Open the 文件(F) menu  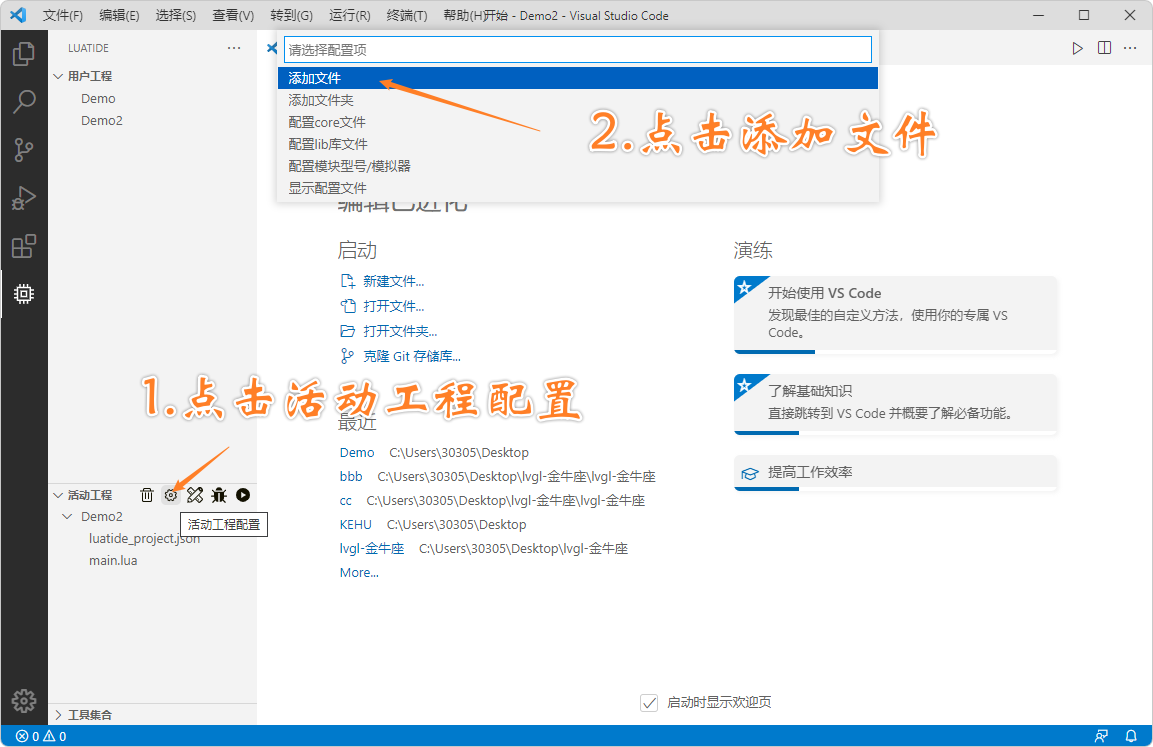point(63,15)
